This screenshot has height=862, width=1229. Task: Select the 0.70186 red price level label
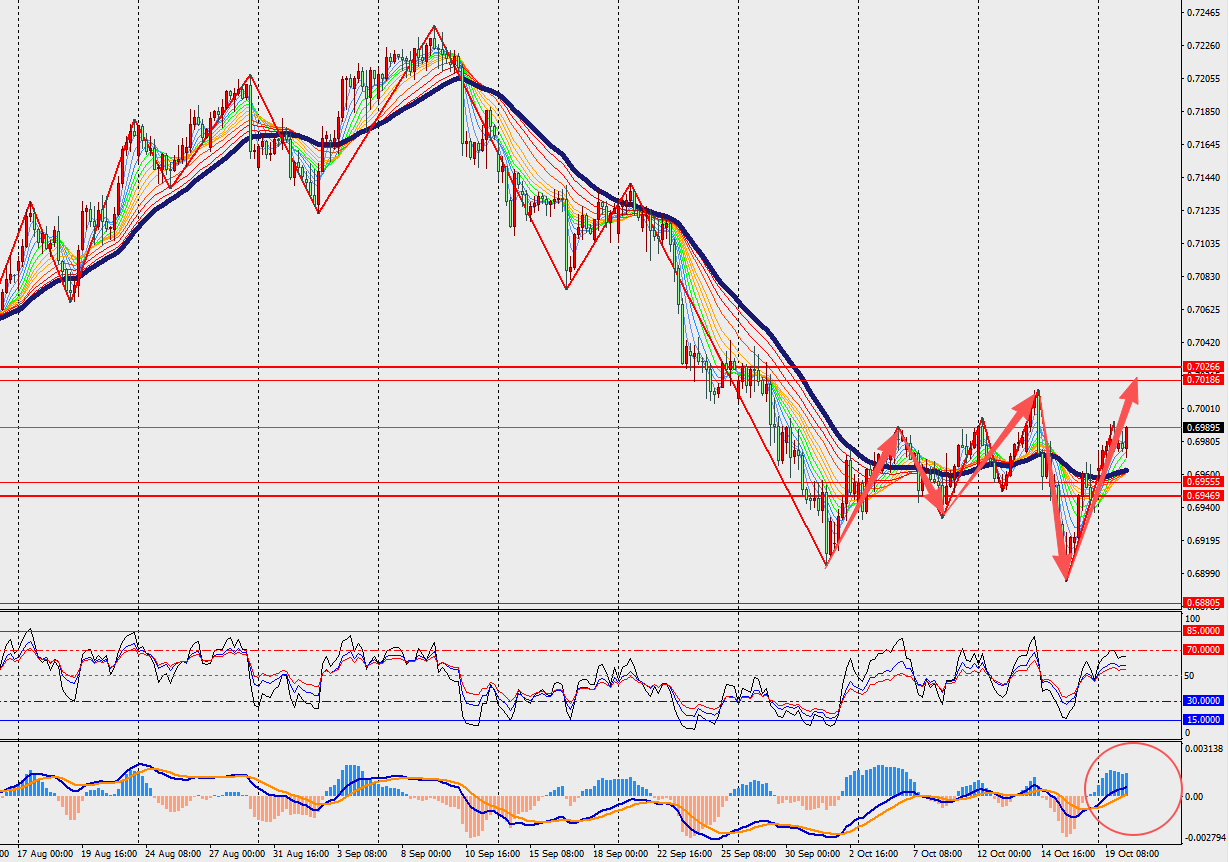pyautogui.click(x=1203, y=380)
